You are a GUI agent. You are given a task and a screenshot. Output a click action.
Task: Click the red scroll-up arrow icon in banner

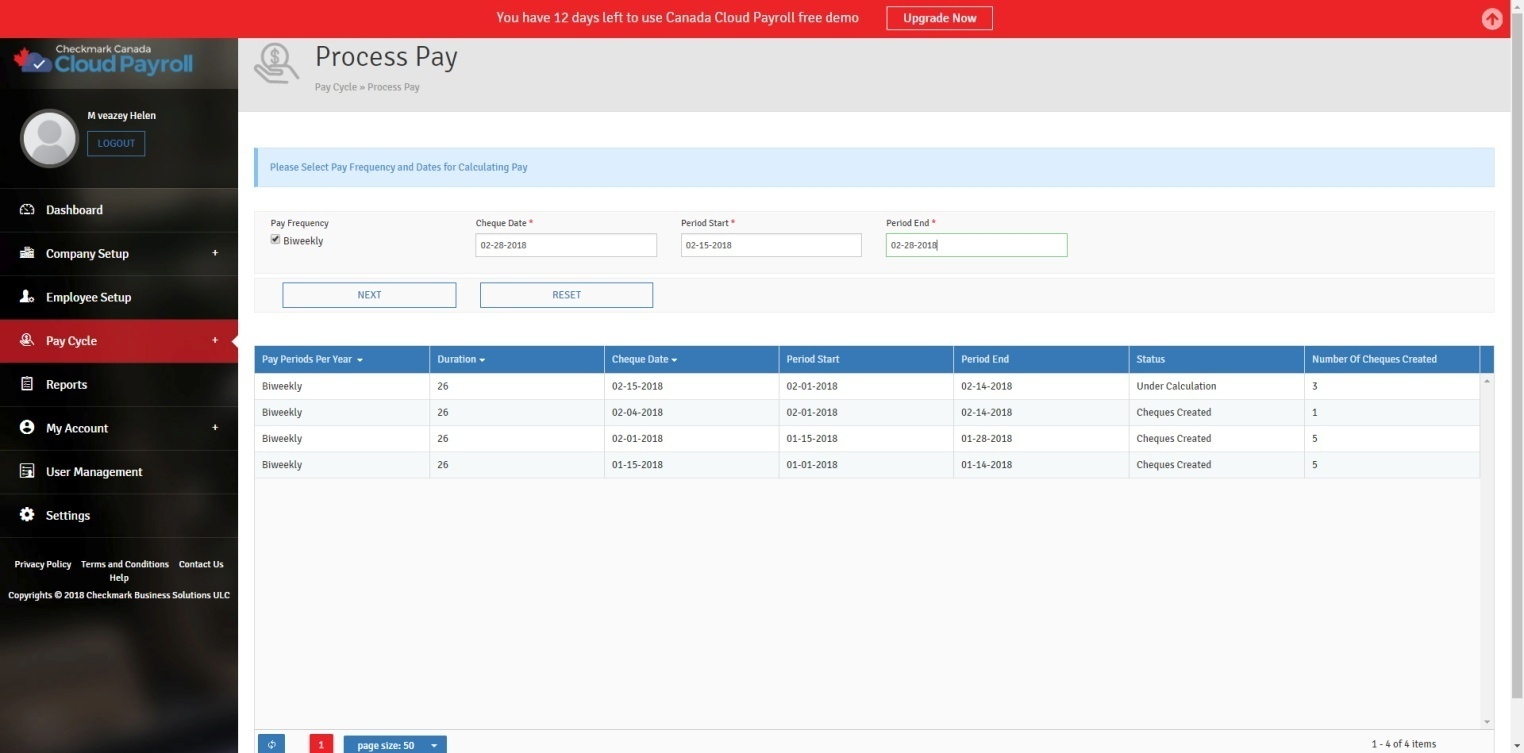tap(1491, 19)
